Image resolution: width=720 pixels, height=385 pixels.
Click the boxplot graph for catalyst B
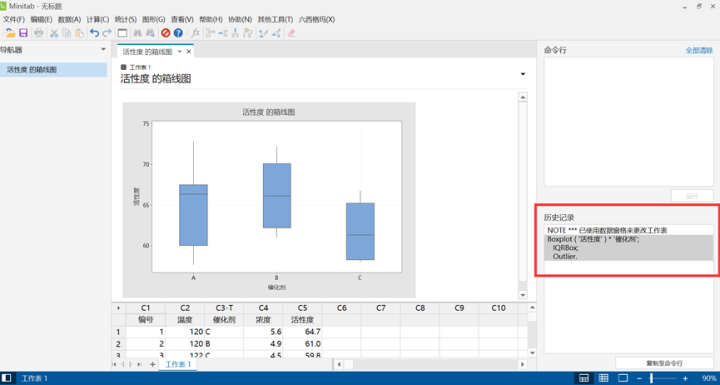(276, 196)
